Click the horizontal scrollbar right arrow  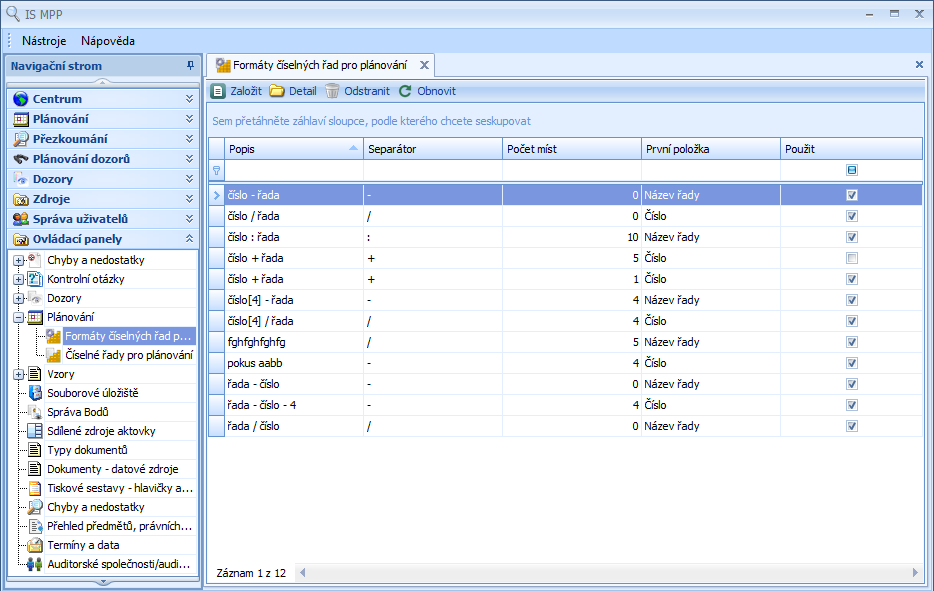pos(916,573)
